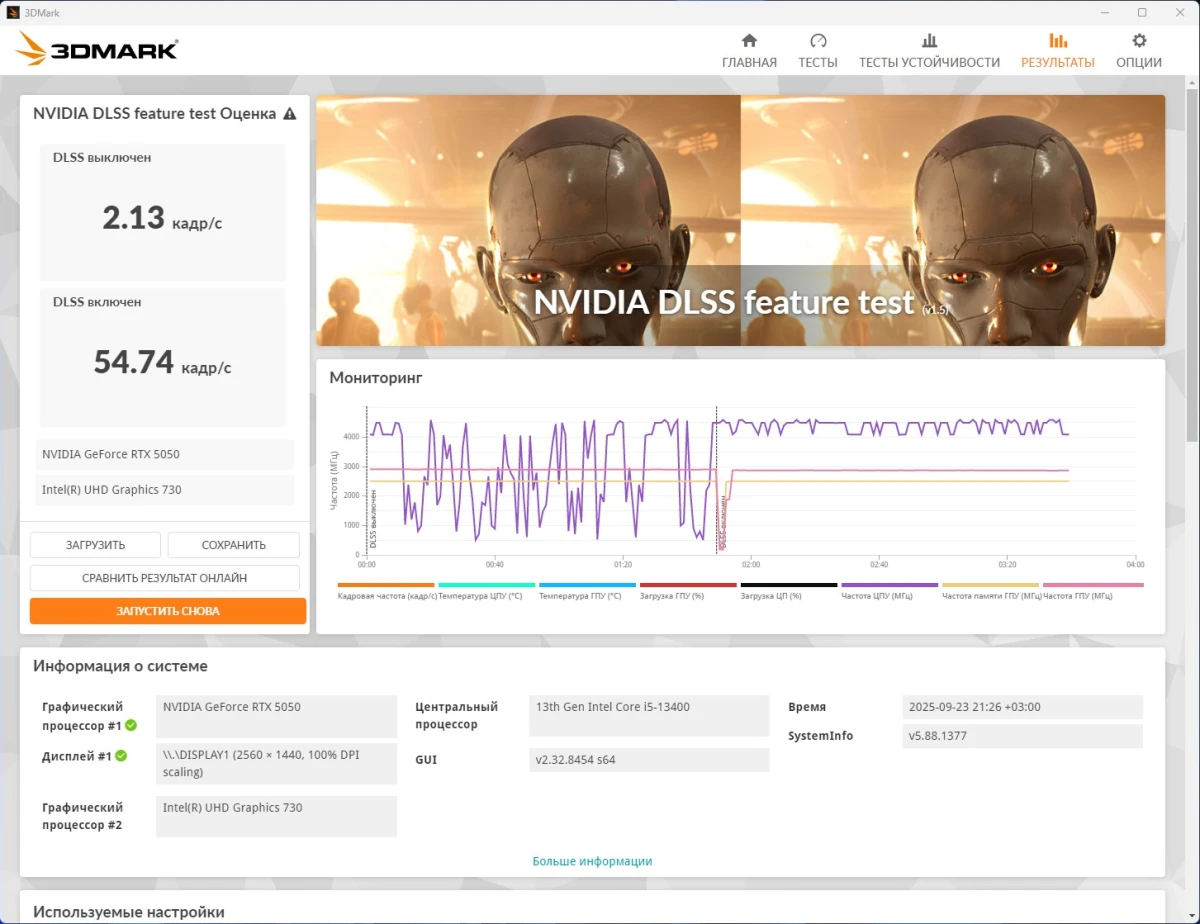
Task: Click the ЗАПУСТИТЬ СНОВА button
Action: coord(167,610)
